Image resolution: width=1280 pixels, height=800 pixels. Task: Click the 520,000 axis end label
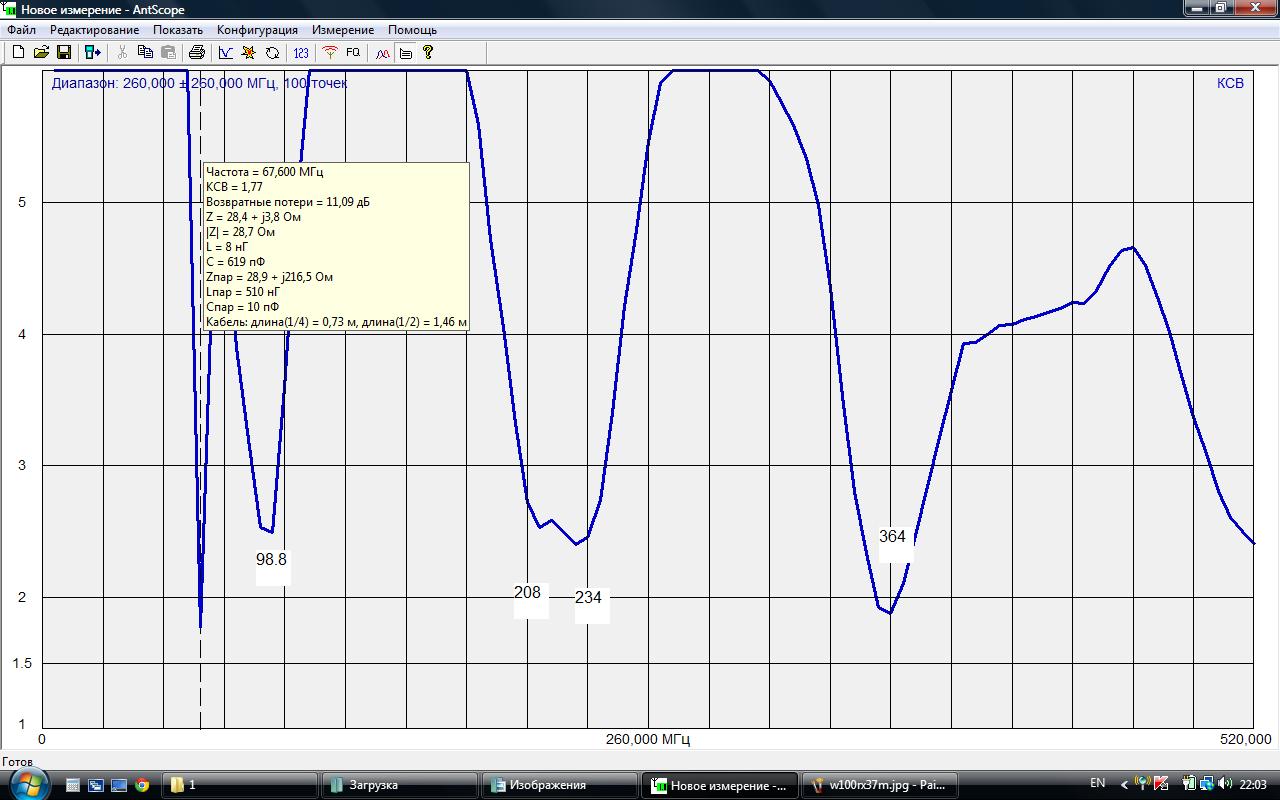pos(1246,740)
